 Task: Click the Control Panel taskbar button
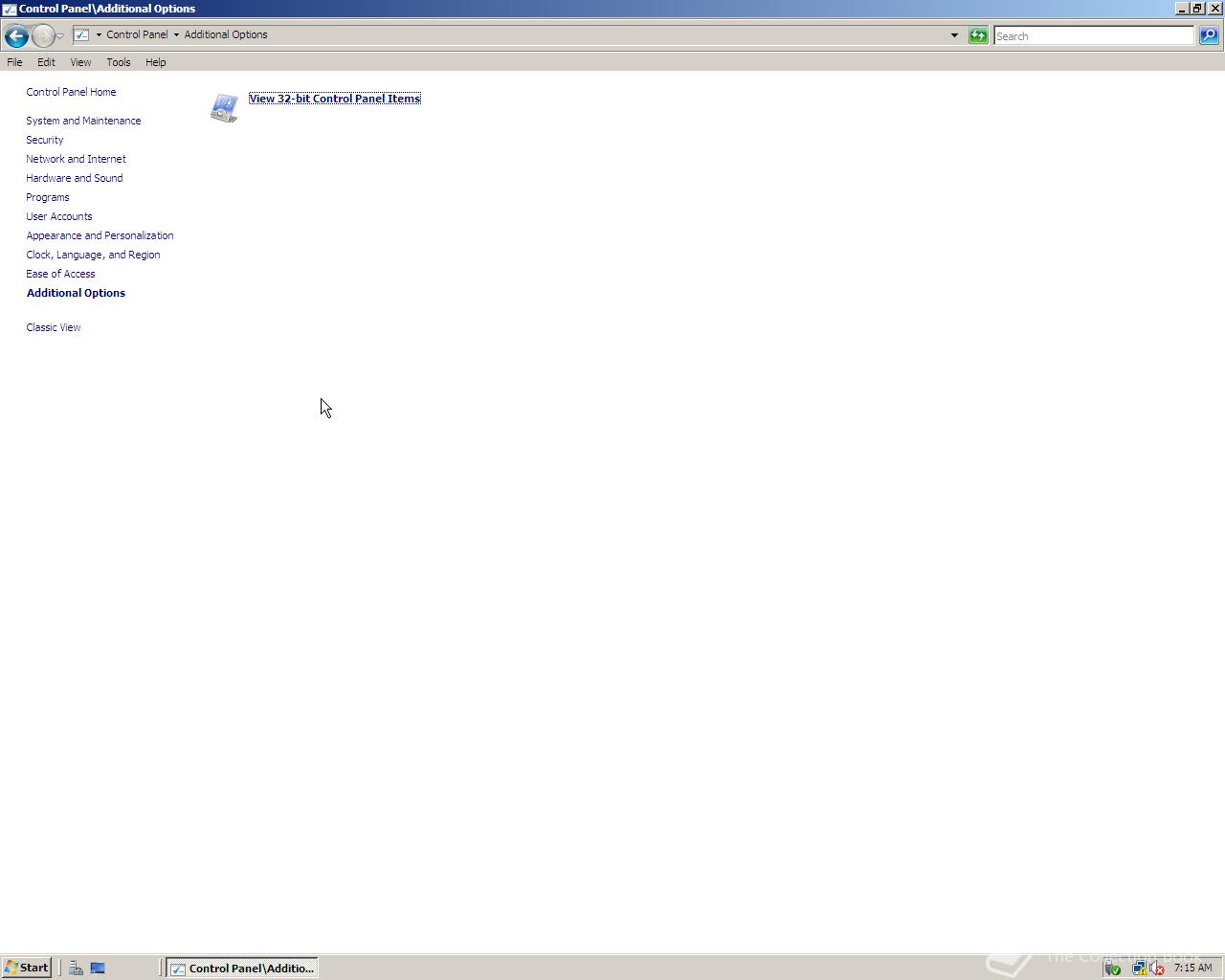[x=242, y=969]
